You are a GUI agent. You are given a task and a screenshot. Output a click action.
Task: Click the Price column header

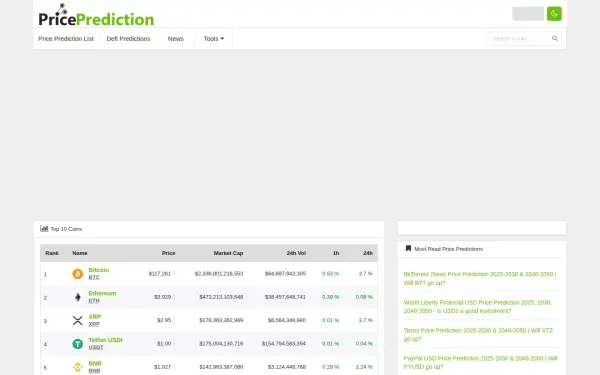[x=168, y=253]
